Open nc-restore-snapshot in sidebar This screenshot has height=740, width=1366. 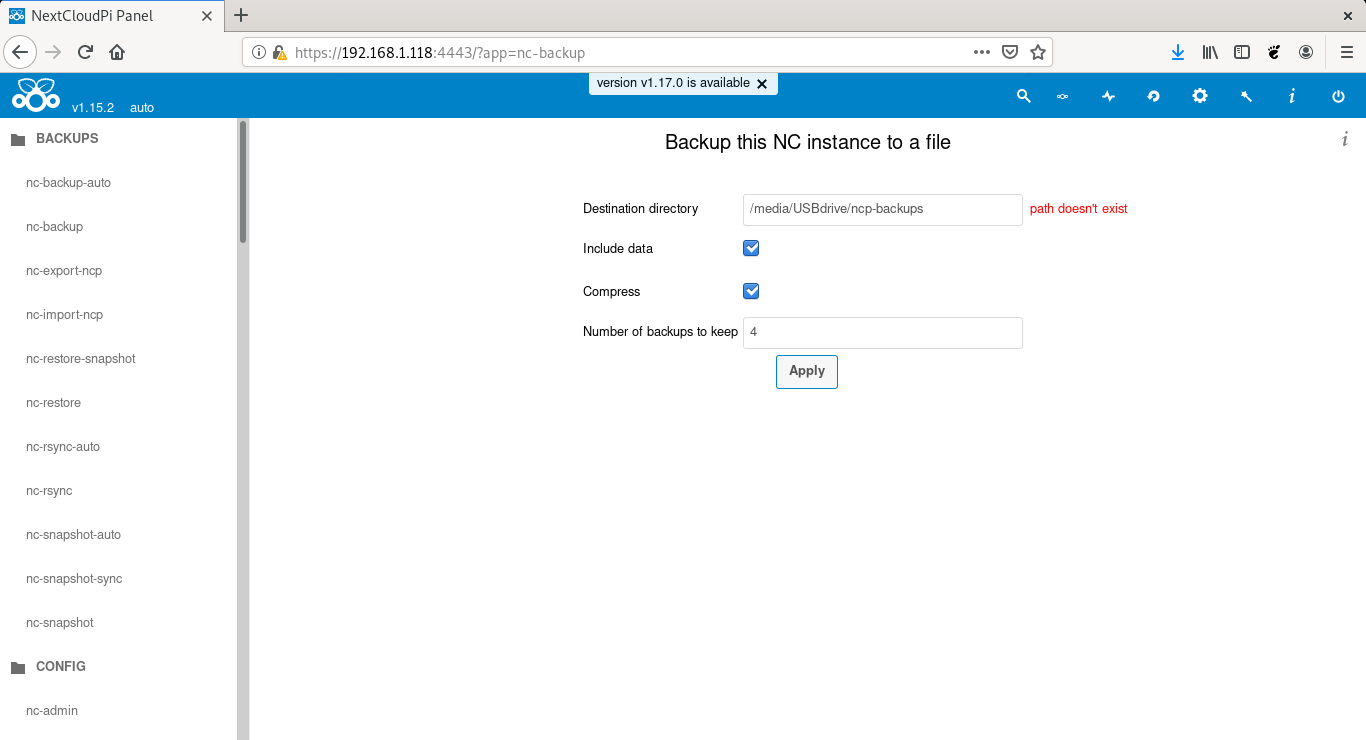(80, 359)
